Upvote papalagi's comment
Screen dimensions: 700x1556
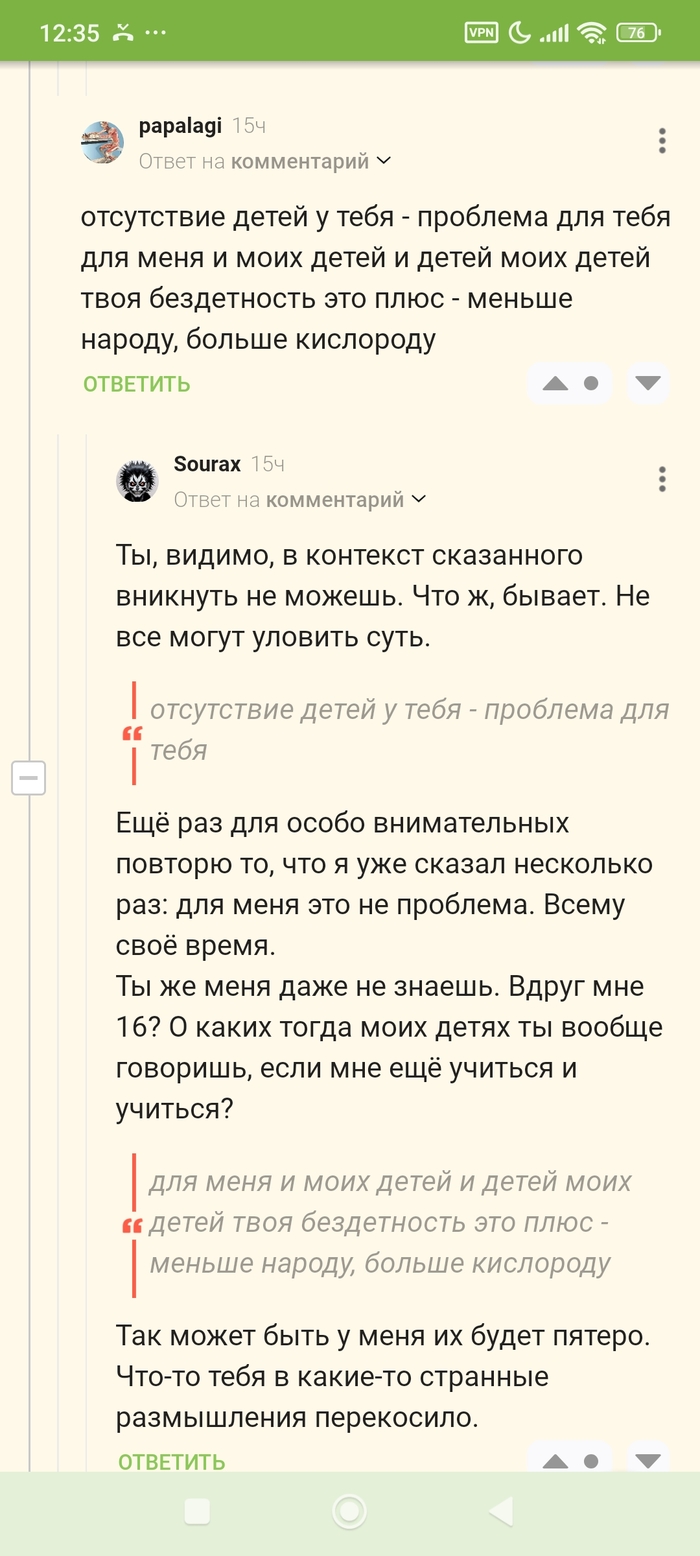coord(555,384)
